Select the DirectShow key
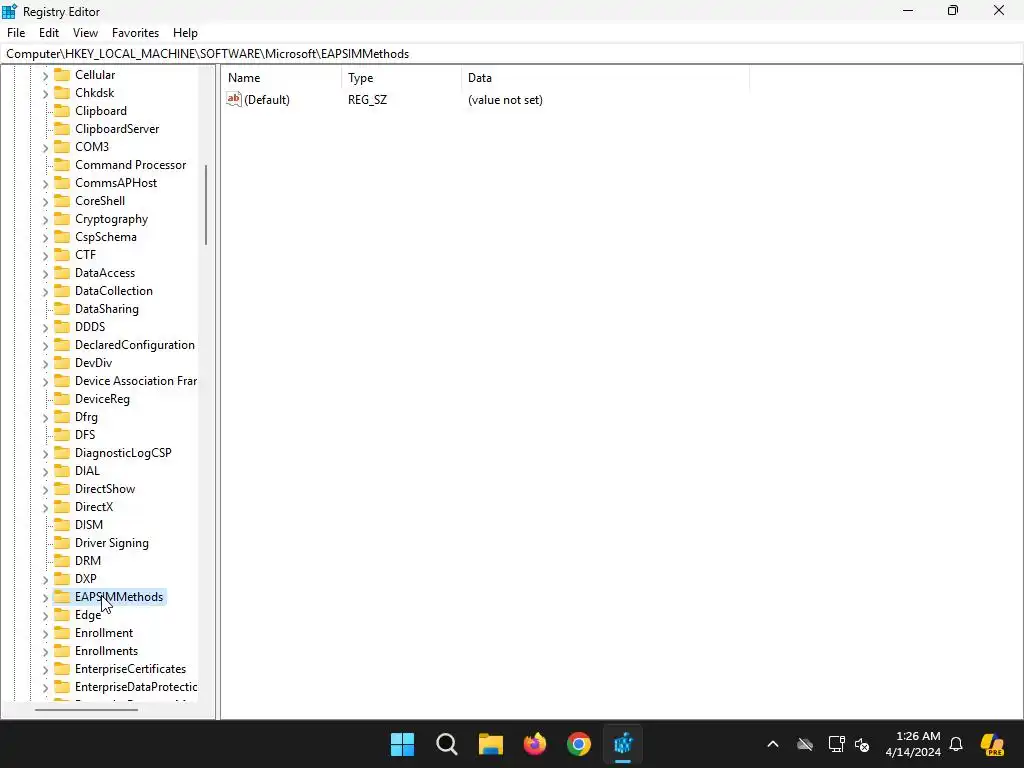 [105, 489]
